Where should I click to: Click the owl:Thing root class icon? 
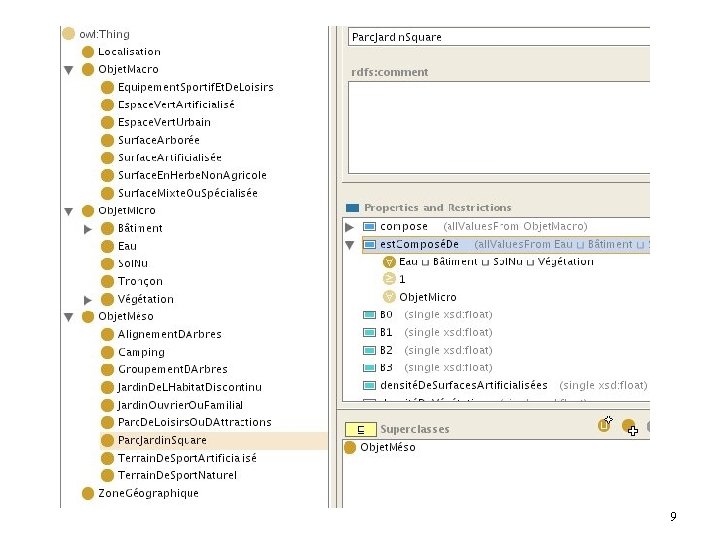(68, 34)
